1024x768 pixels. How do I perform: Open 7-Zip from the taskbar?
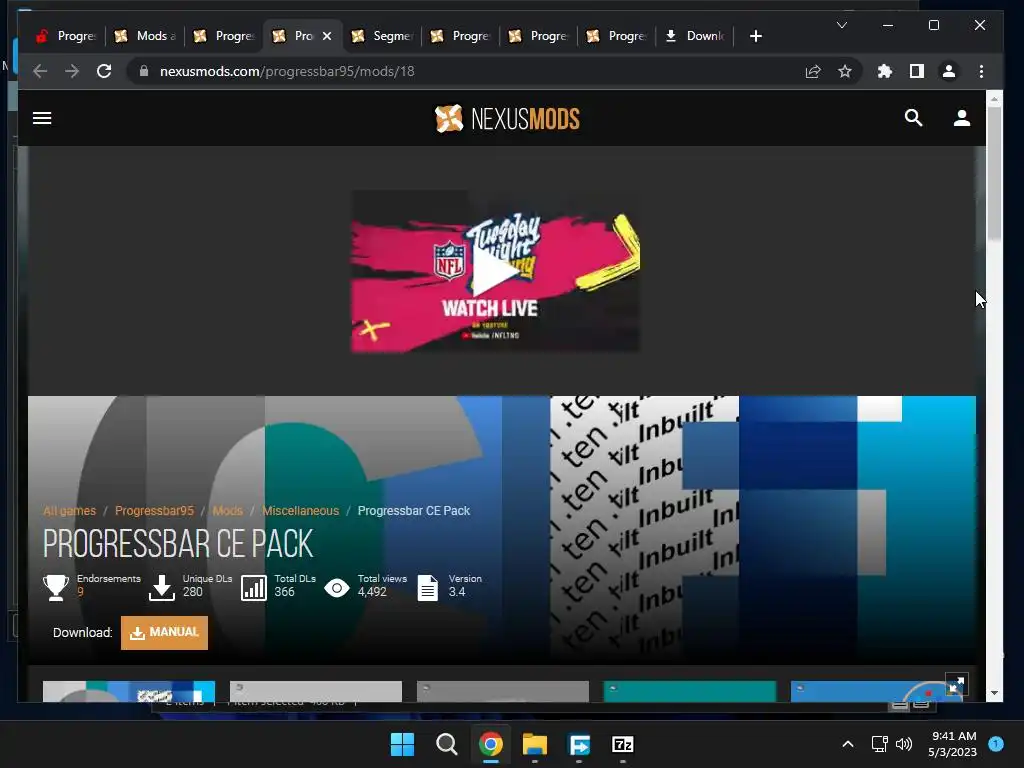(x=622, y=744)
